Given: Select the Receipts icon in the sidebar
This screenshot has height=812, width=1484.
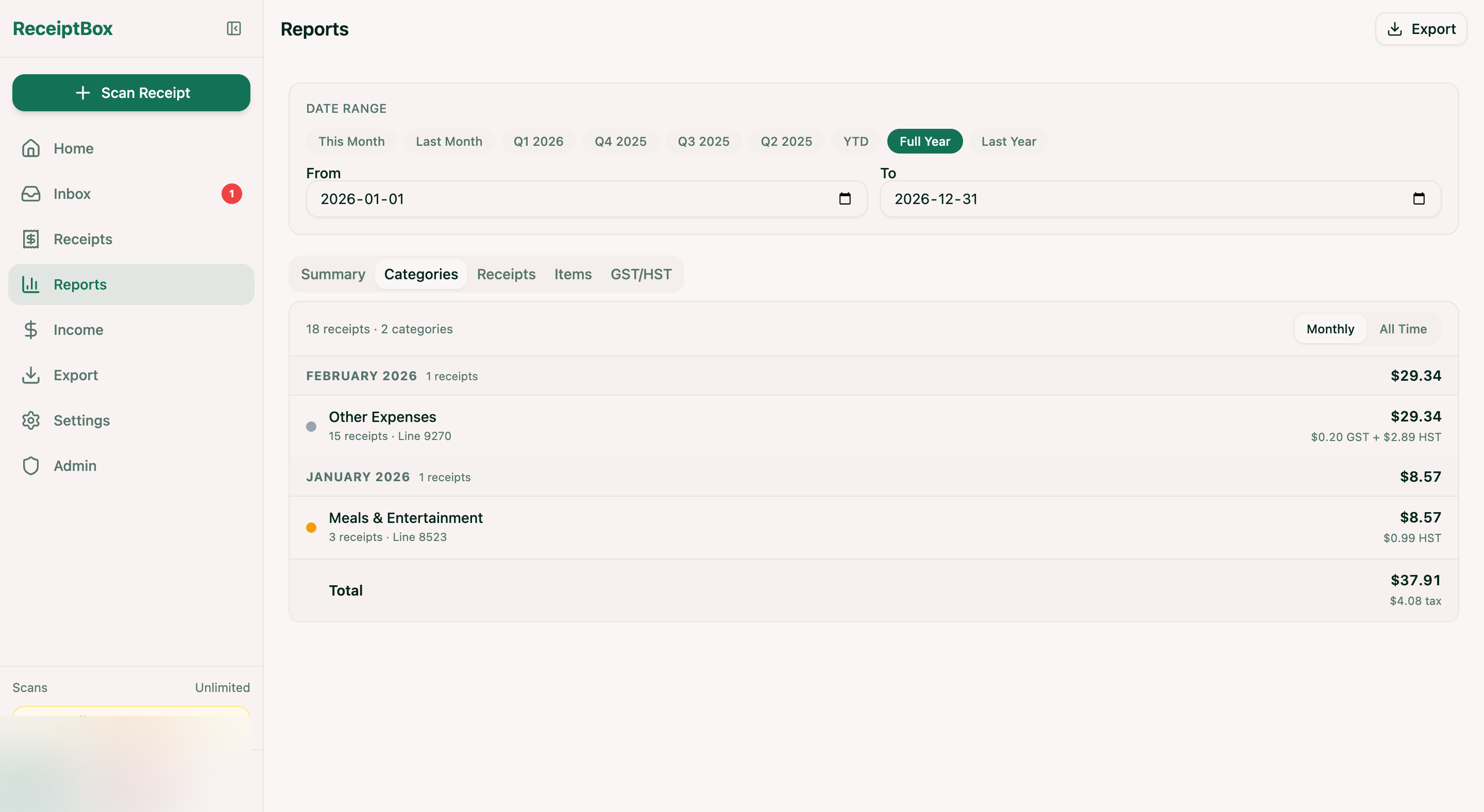Looking at the screenshot, I should tap(30, 239).
